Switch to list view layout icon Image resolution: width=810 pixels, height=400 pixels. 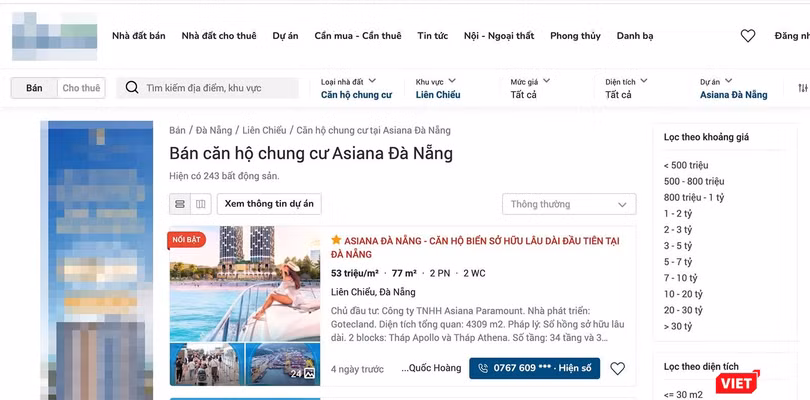(x=180, y=204)
